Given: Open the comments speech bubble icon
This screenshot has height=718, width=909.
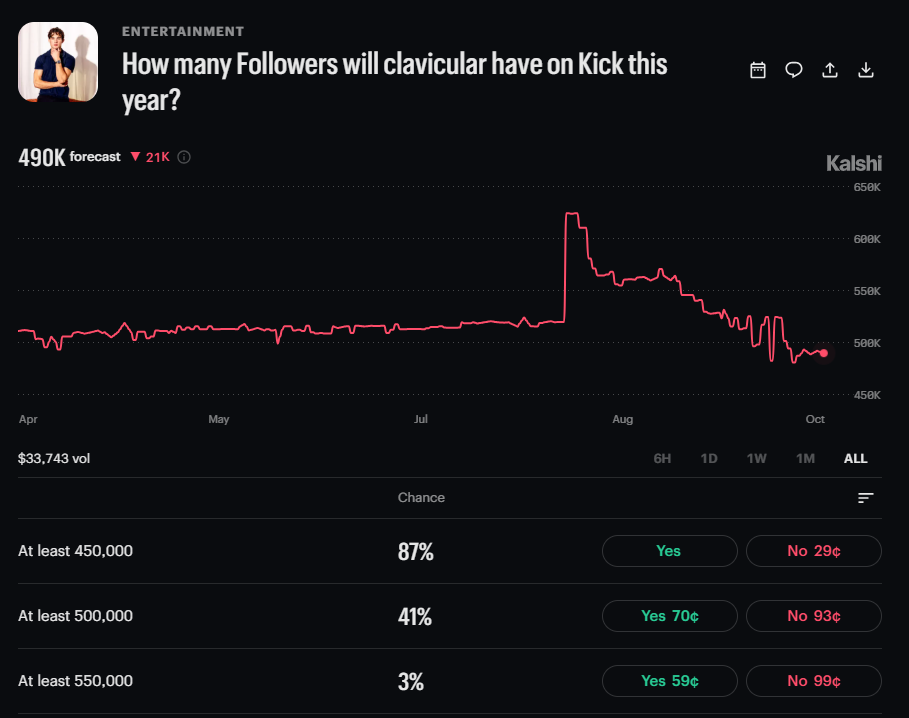Looking at the screenshot, I should pos(794,70).
